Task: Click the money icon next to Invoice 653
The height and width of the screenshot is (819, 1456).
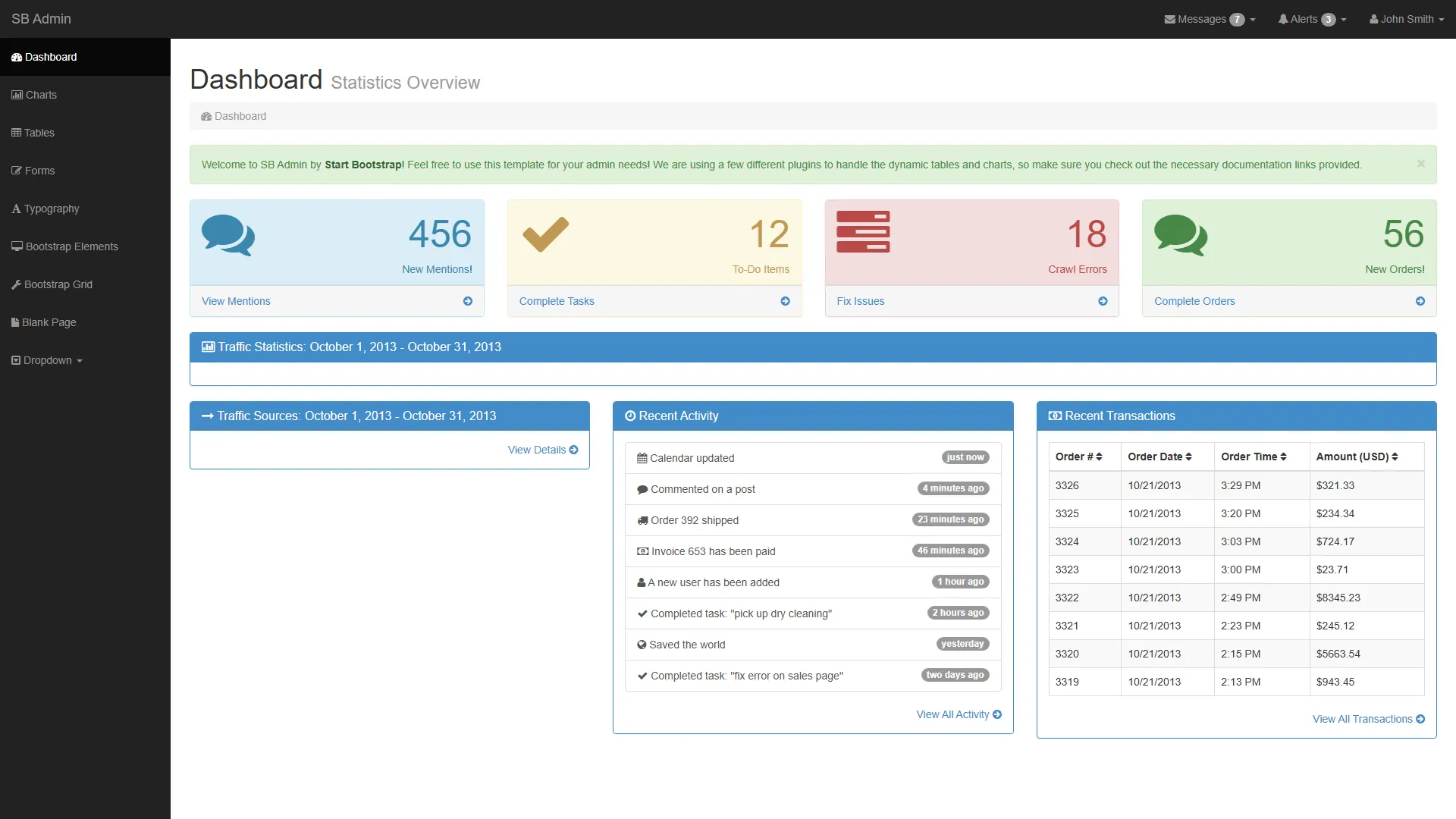Action: tap(643, 551)
